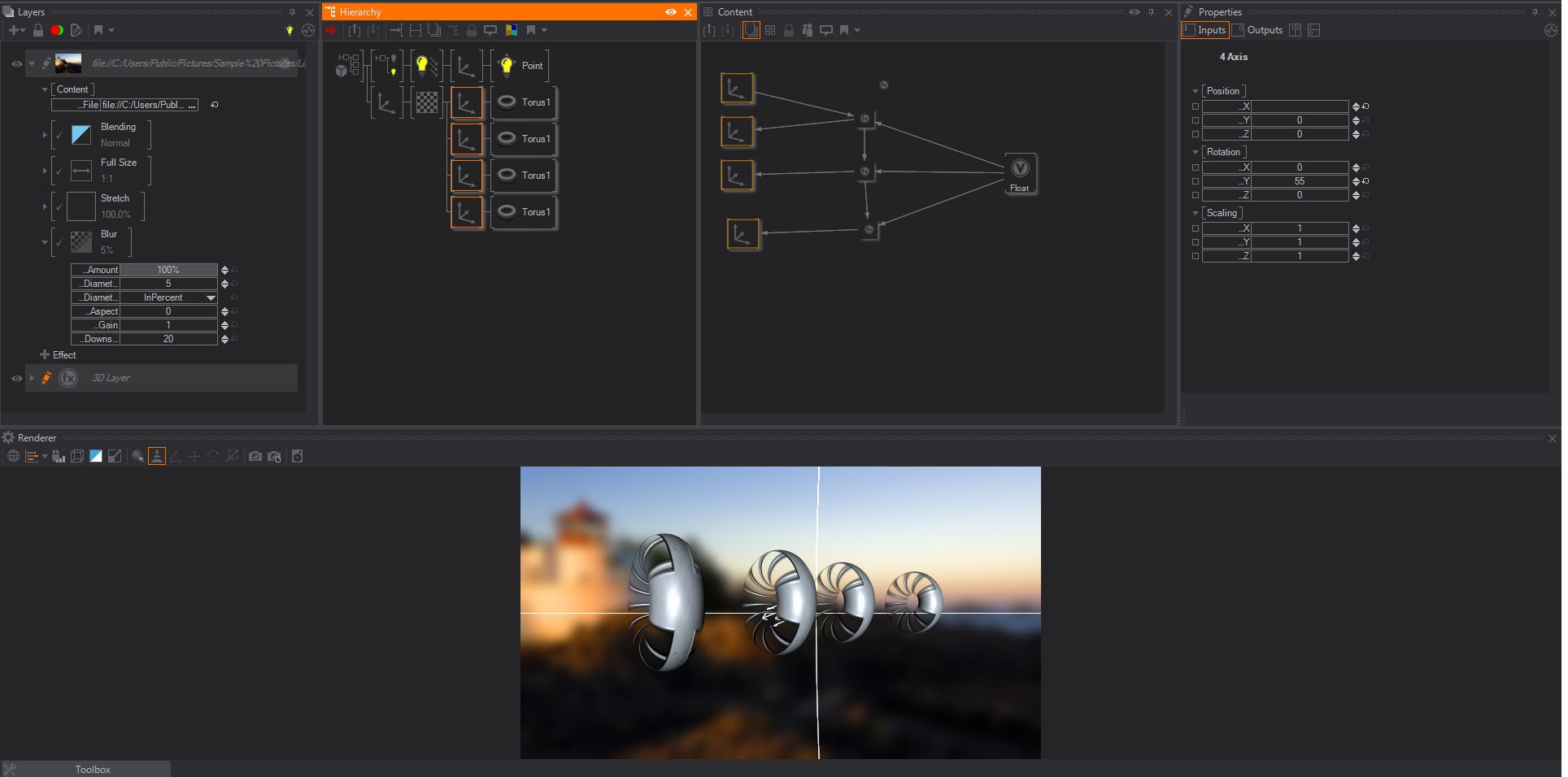Toggle the Content panel eye icon
Viewport: 1568px width, 777px height.
[1135, 12]
